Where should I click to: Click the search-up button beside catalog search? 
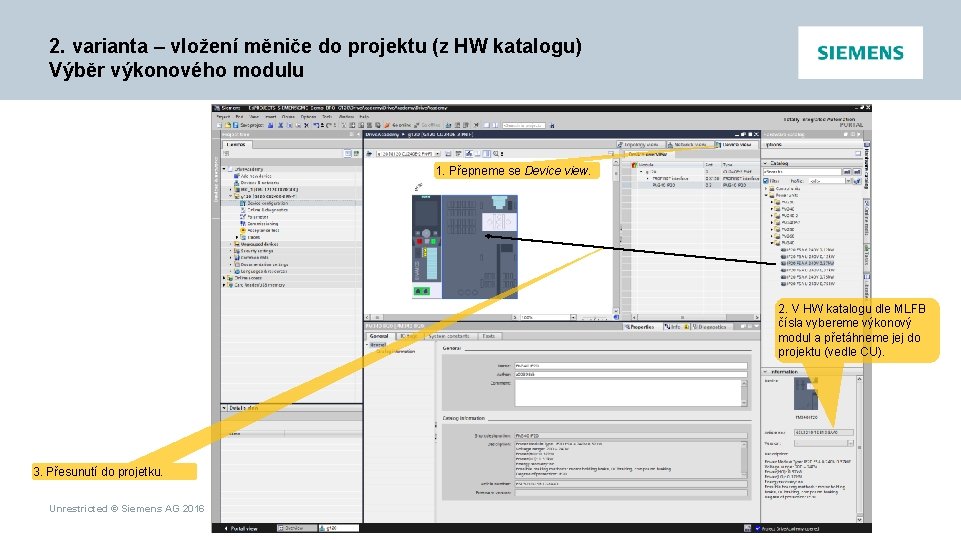coord(857,172)
